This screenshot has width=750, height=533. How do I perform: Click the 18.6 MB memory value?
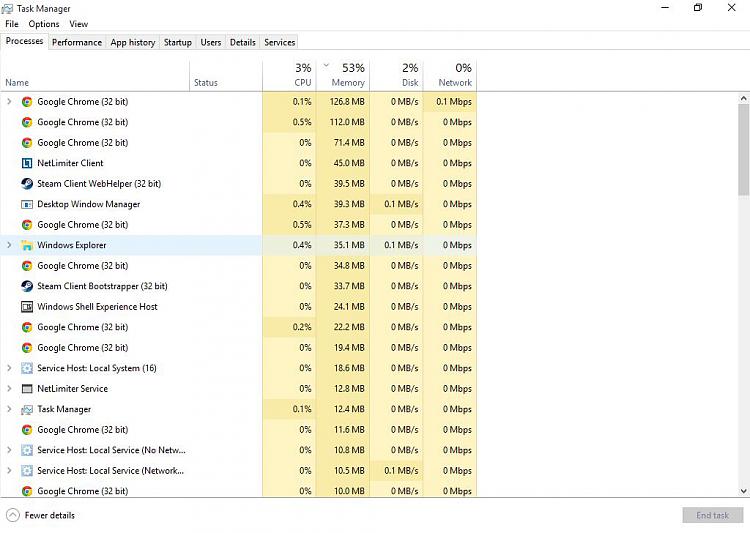(x=349, y=368)
